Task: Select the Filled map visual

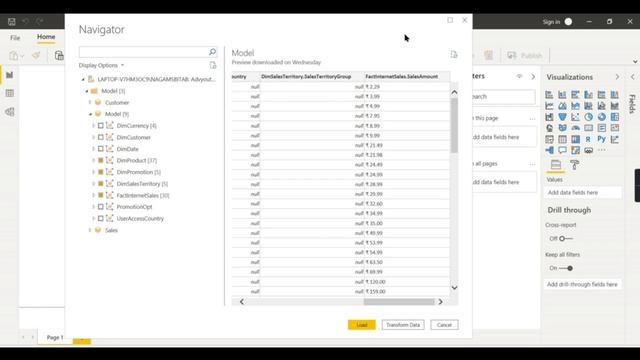Action: click(x=562, y=128)
